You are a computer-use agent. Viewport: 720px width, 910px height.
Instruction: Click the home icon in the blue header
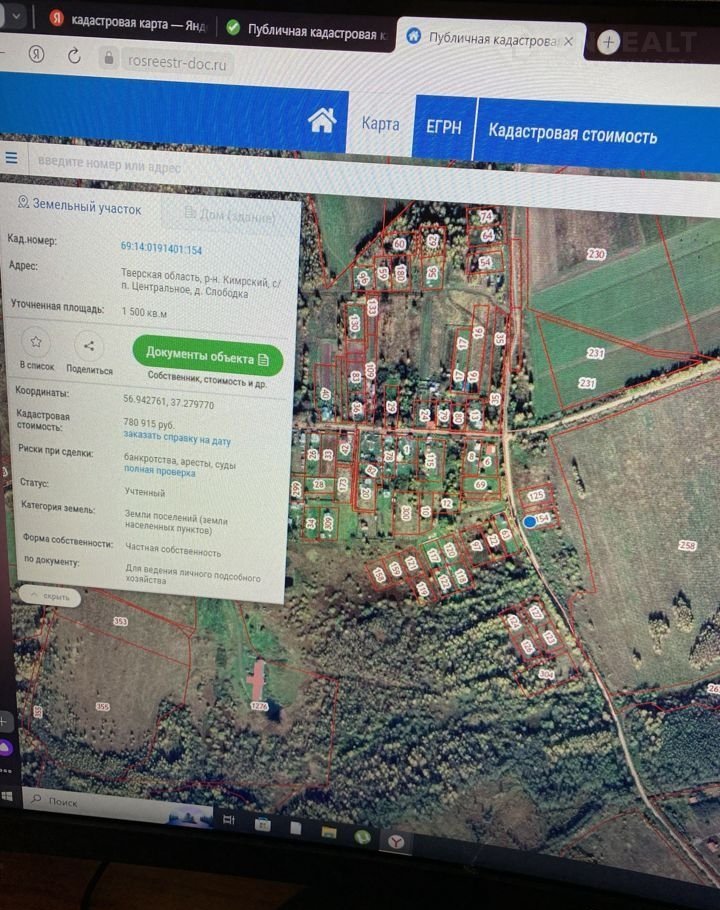[x=322, y=121]
